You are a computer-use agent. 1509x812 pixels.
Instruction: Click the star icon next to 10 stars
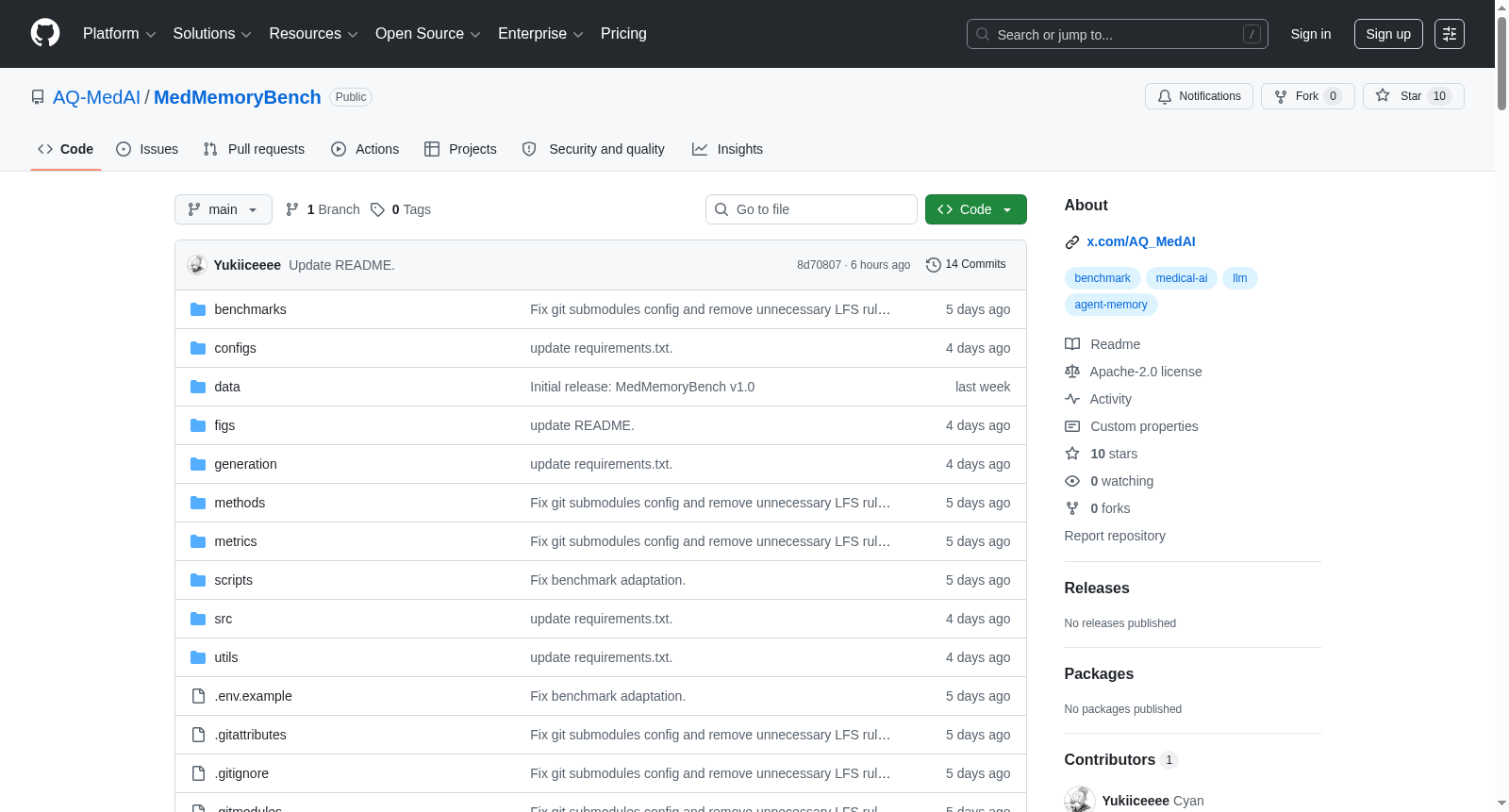click(x=1072, y=454)
